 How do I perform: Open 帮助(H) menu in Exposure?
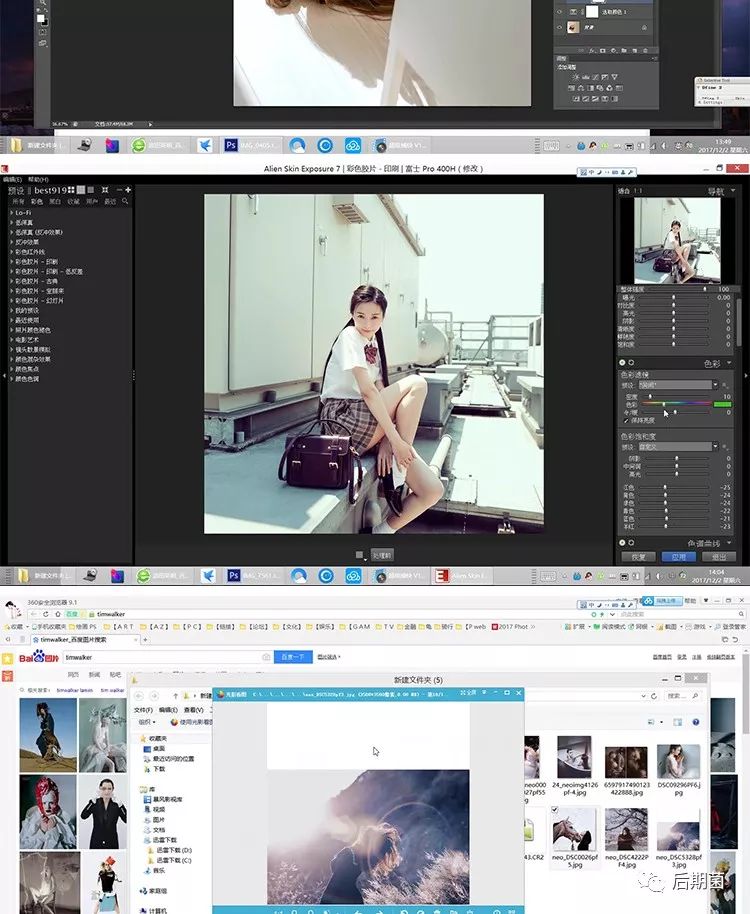pyautogui.click(x=38, y=180)
